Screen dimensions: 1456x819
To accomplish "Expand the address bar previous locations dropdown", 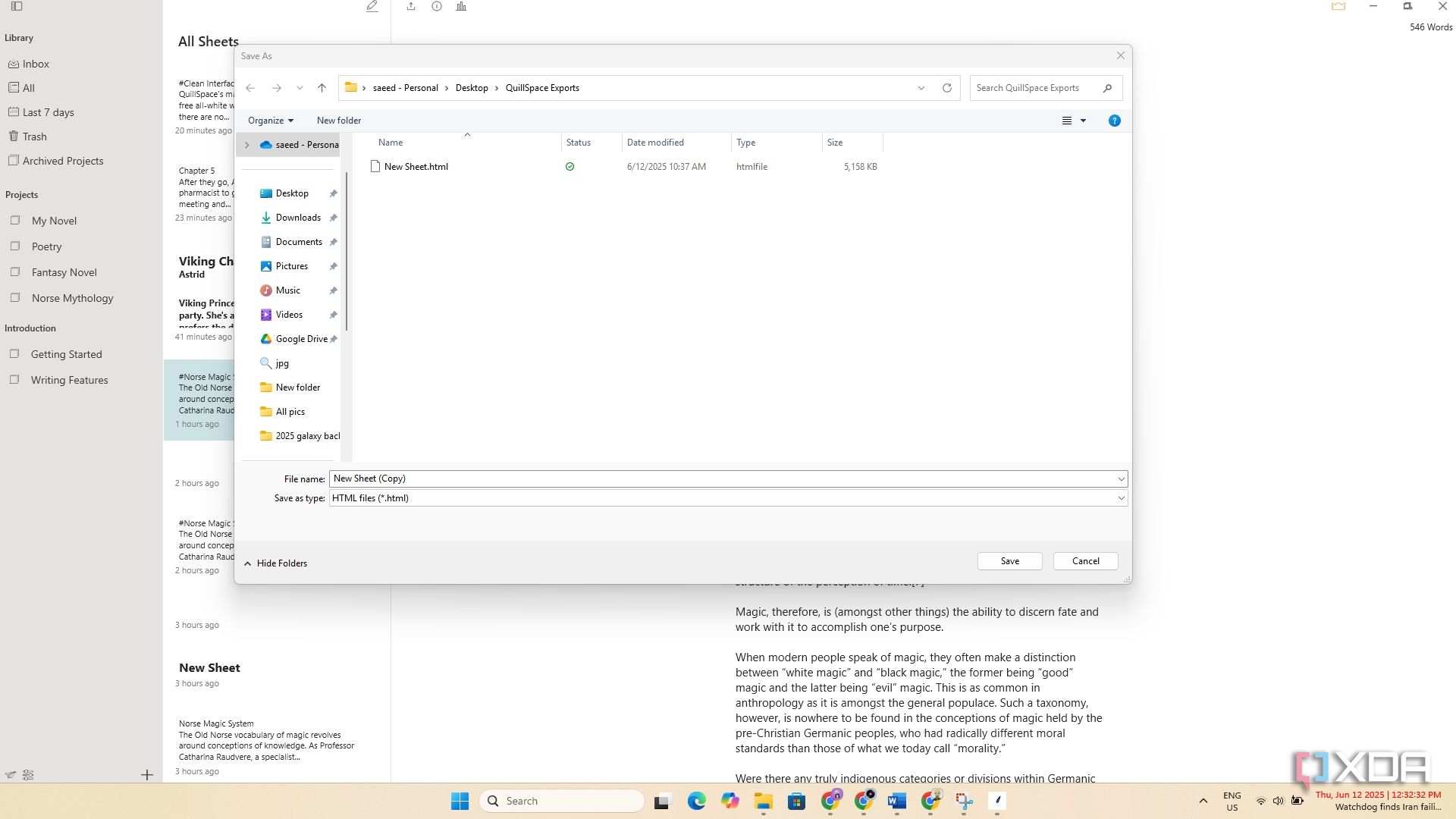I will pos(921,88).
